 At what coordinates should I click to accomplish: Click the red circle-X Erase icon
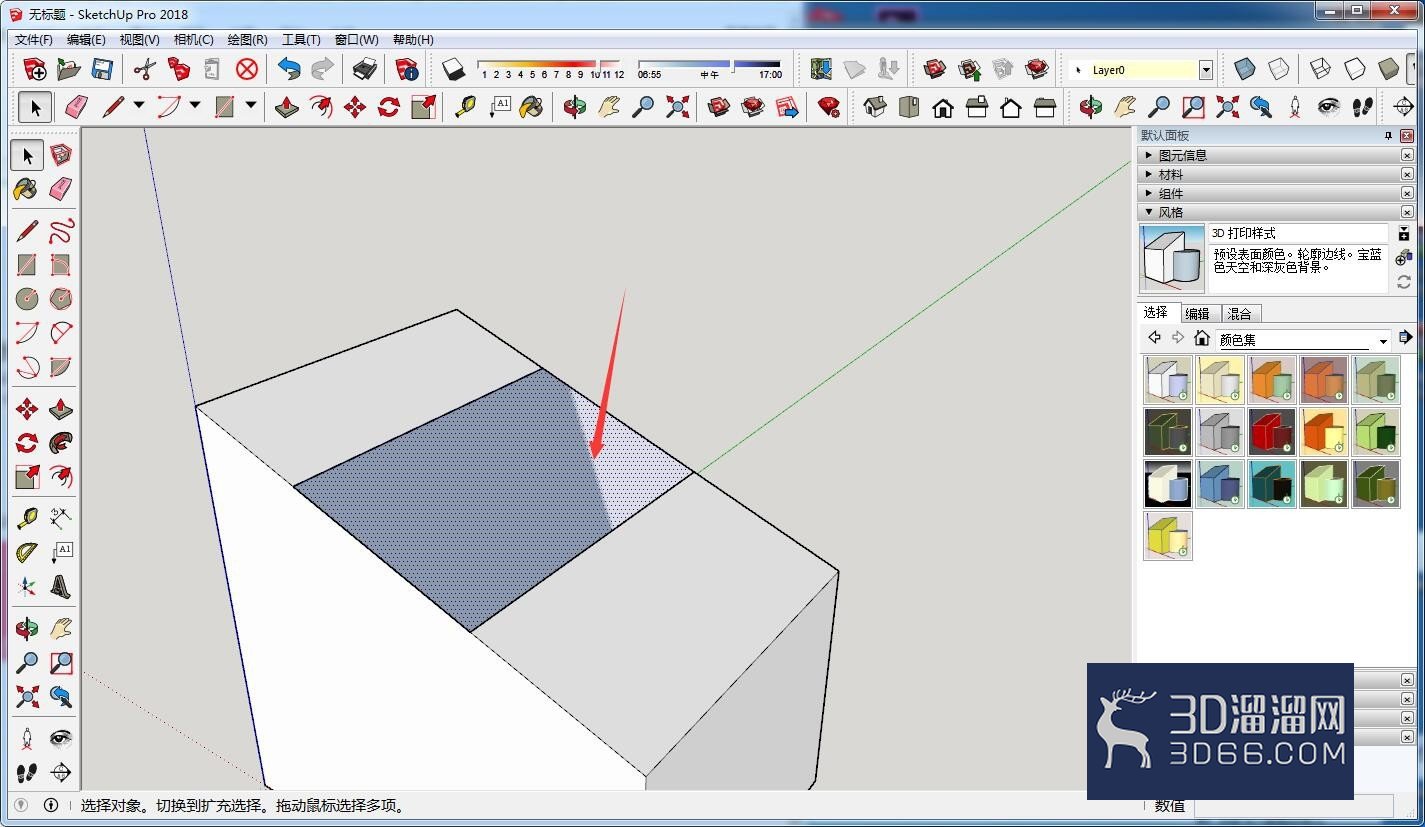point(247,69)
